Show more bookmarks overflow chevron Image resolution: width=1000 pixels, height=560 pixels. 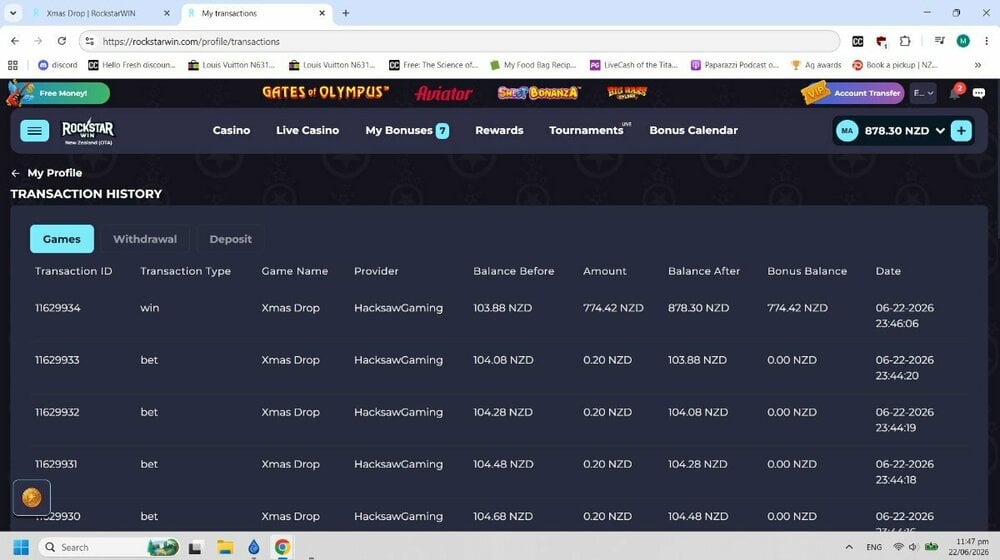(978, 65)
